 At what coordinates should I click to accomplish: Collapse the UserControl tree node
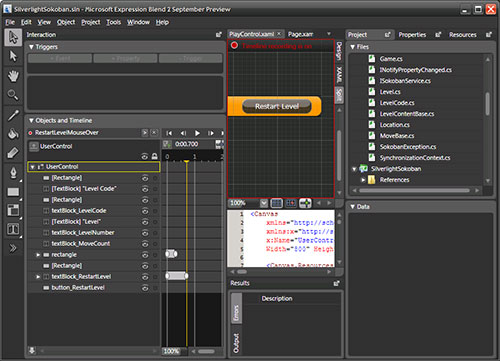click(x=33, y=167)
